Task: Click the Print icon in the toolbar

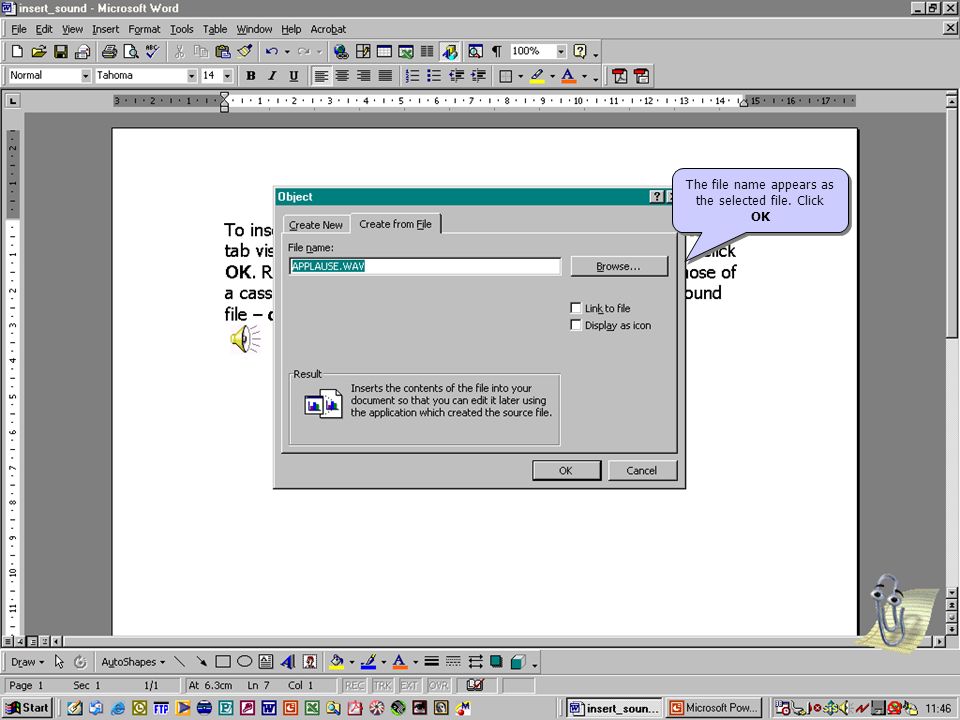Action: [x=109, y=51]
